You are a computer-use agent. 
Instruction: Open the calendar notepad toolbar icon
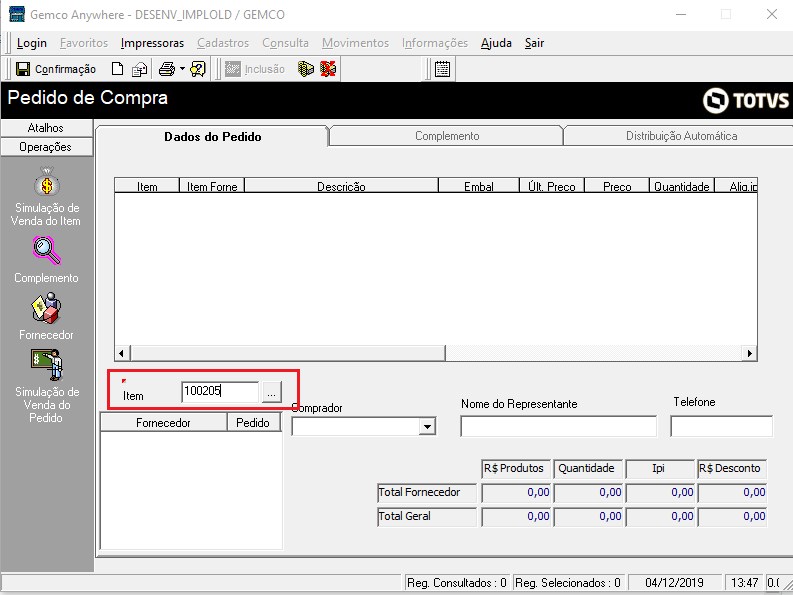(x=443, y=69)
